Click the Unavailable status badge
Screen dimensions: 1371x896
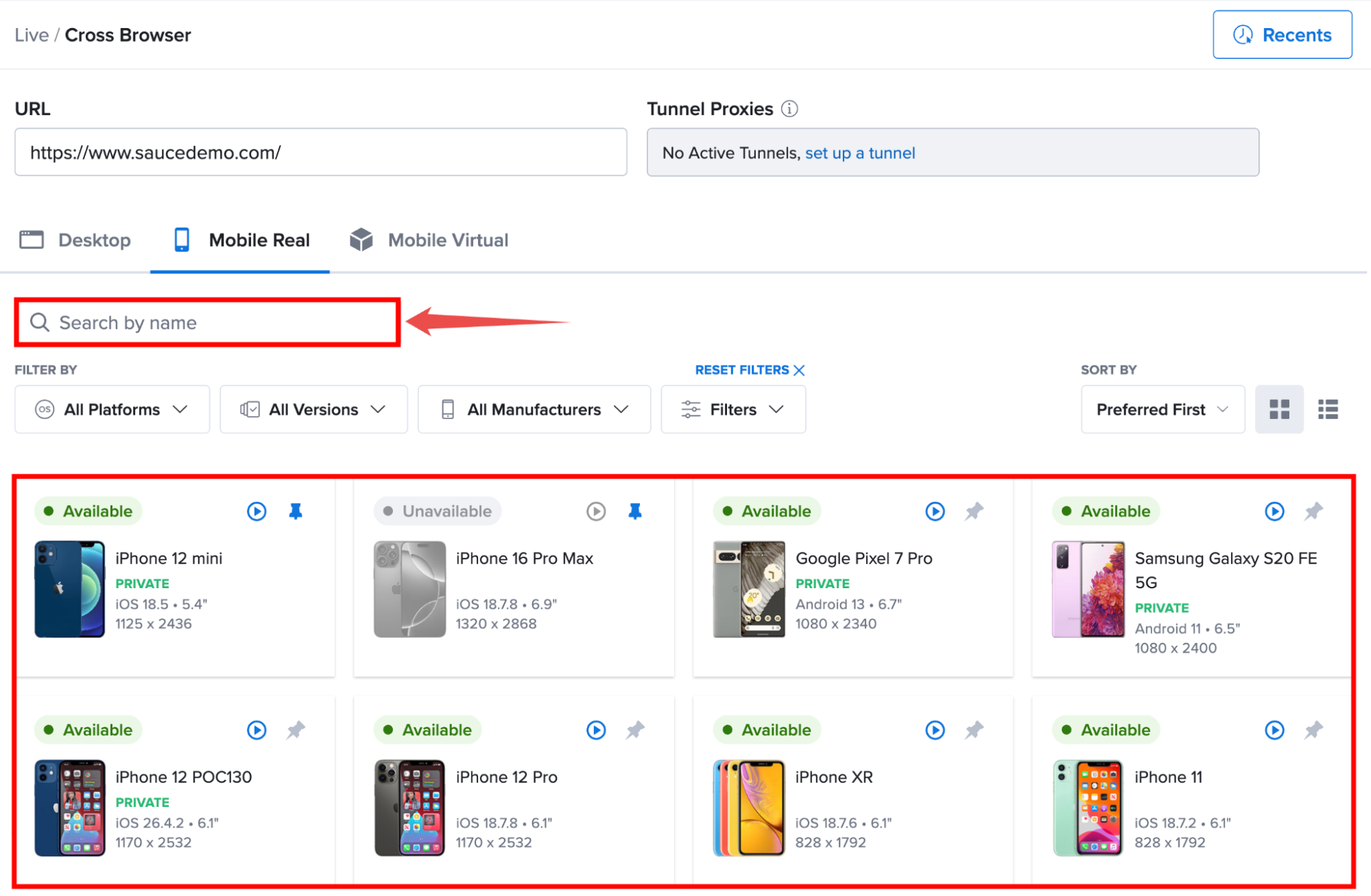[x=438, y=511]
